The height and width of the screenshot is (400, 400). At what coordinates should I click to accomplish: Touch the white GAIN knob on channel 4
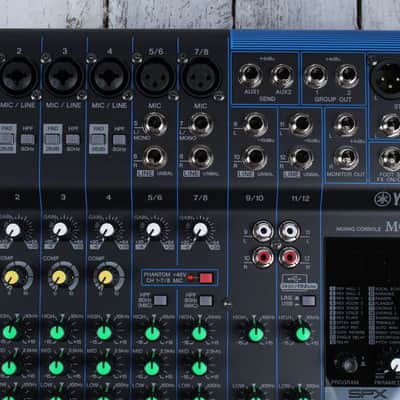click(107, 230)
